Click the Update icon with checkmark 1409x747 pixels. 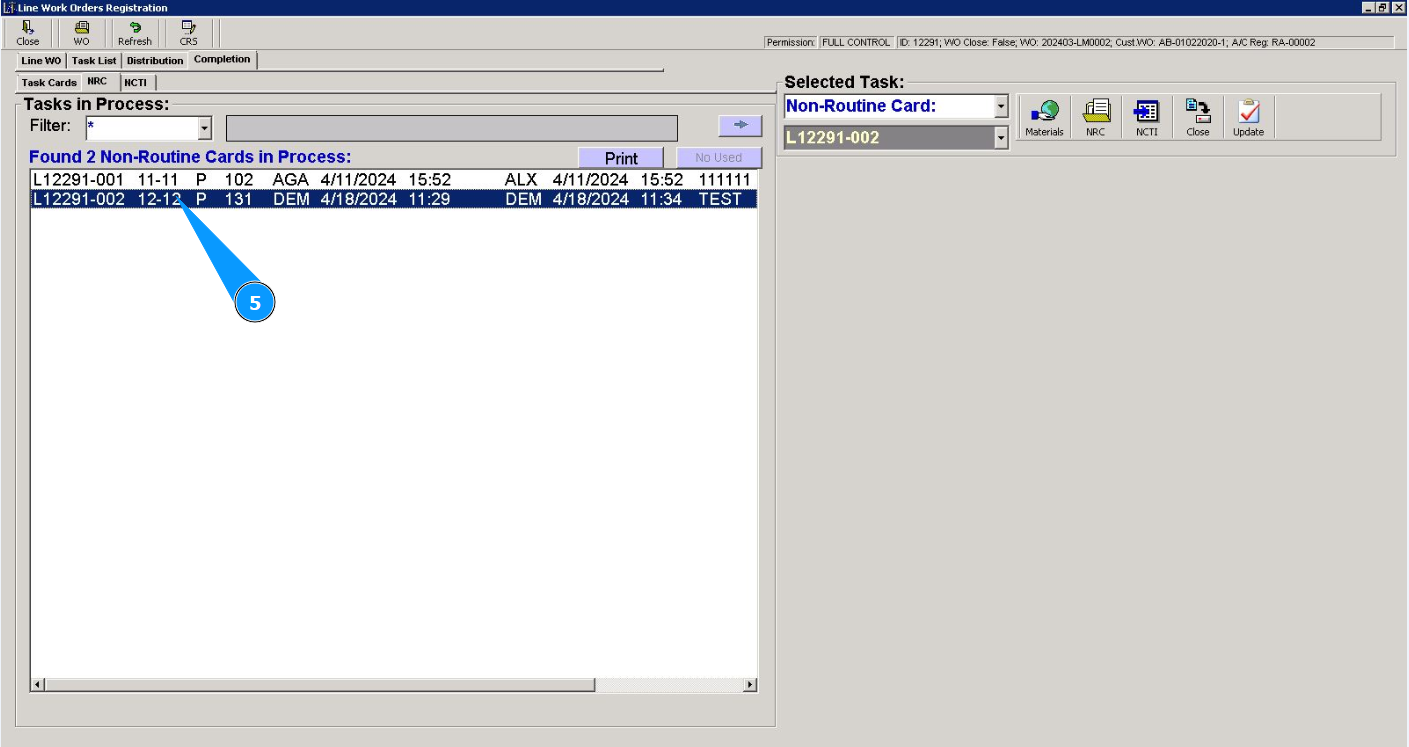(1248, 118)
